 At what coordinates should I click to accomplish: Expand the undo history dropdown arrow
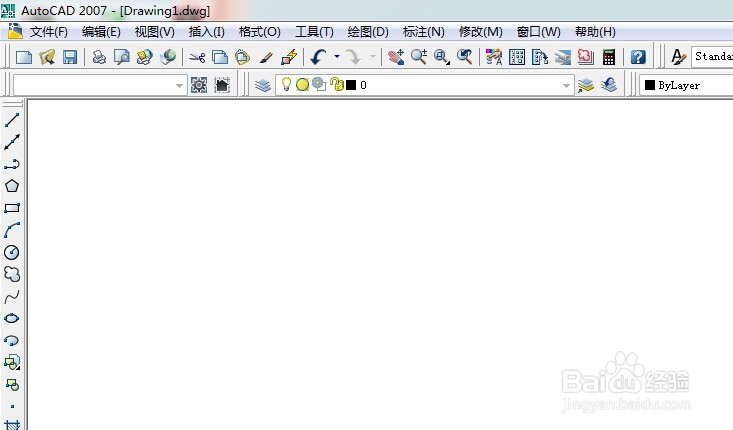tap(337, 57)
